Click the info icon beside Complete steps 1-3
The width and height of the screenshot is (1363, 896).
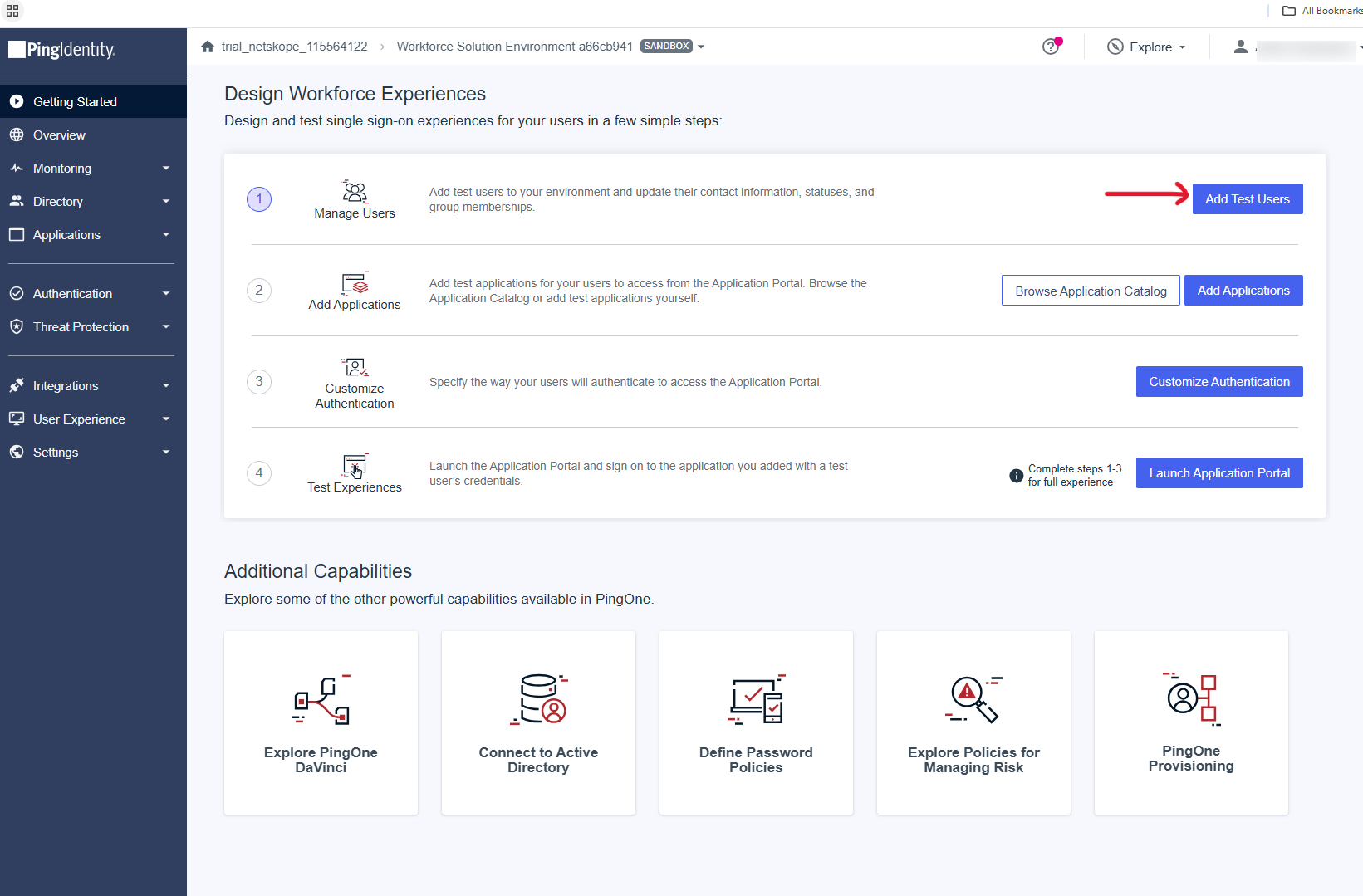pos(1016,476)
